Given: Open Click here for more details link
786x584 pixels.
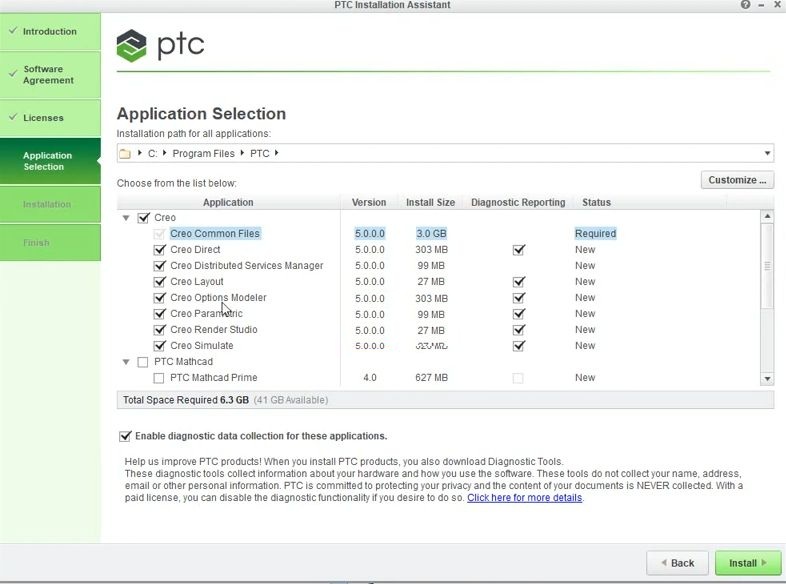Looking at the screenshot, I should point(524,498).
